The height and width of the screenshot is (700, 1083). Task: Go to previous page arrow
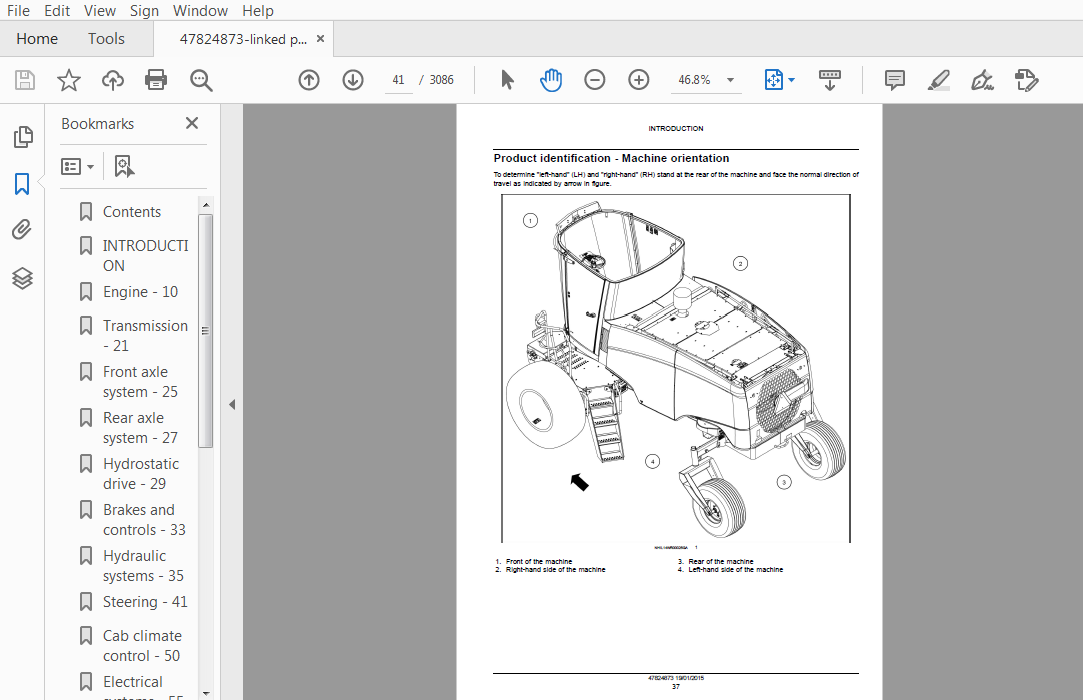[x=309, y=80]
